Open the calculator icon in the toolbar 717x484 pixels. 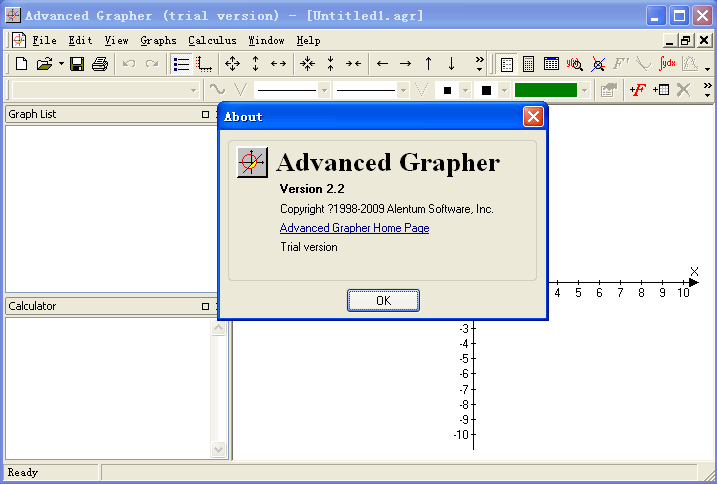coord(529,64)
